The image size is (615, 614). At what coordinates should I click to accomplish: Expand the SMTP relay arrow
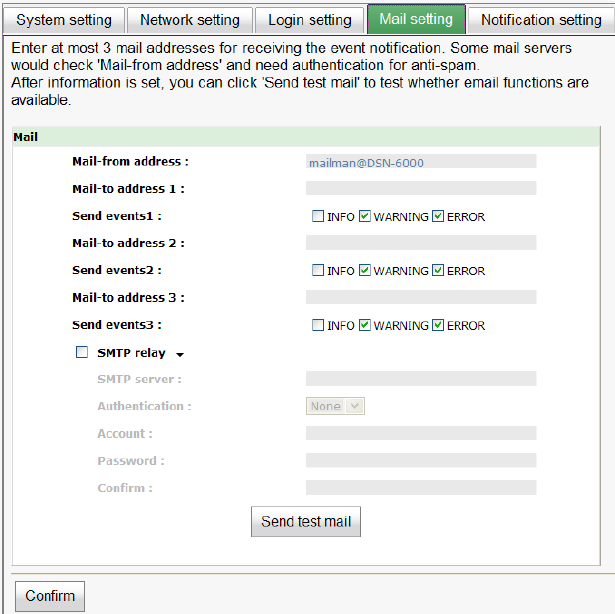pyautogui.click(x=180, y=354)
